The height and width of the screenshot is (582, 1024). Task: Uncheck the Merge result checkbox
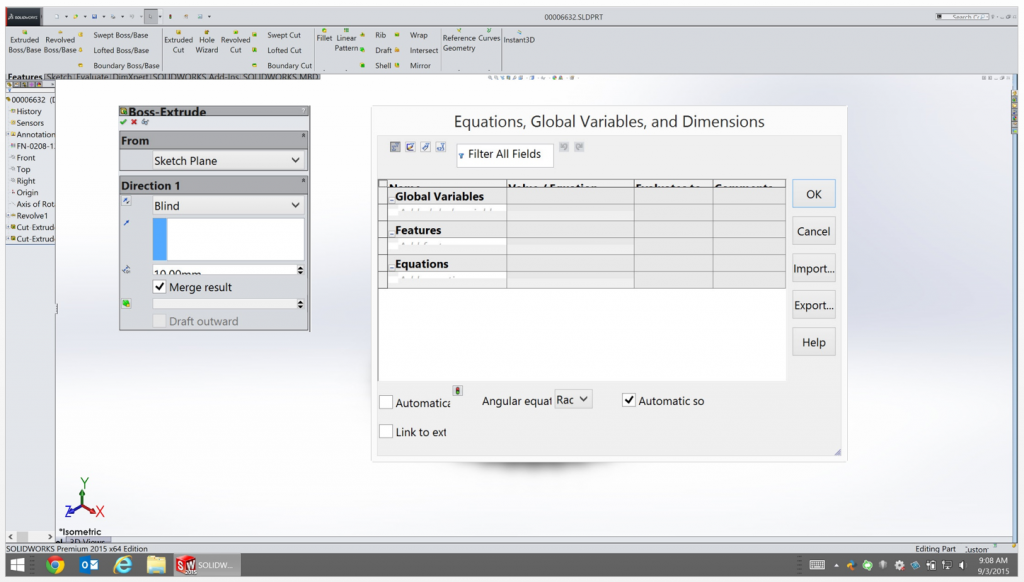pos(160,287)
